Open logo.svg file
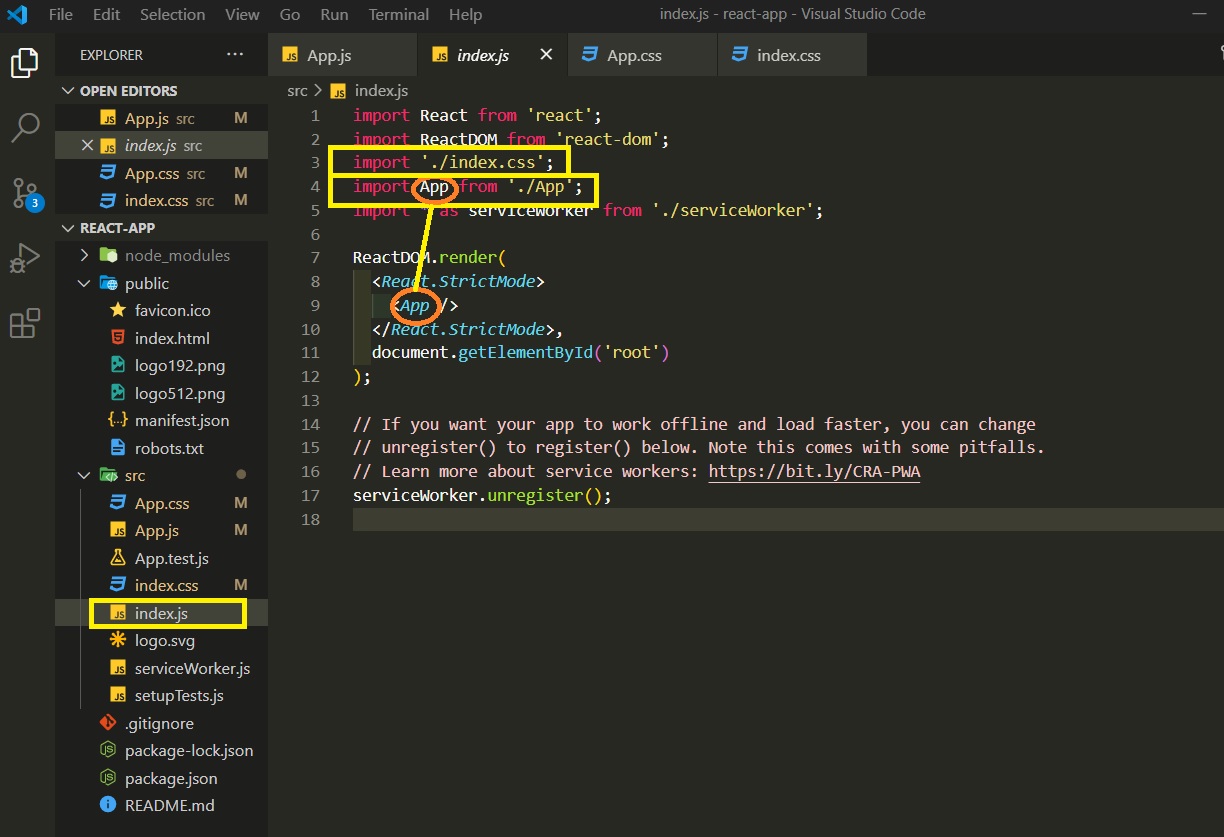 point(160,641)
